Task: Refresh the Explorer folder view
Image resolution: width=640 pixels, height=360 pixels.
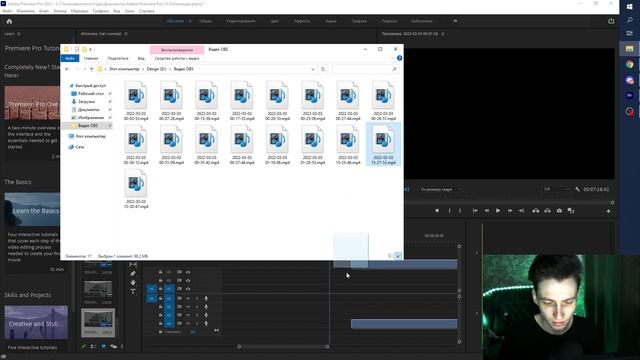Action: pyautogui.click(x=323, y=69)
